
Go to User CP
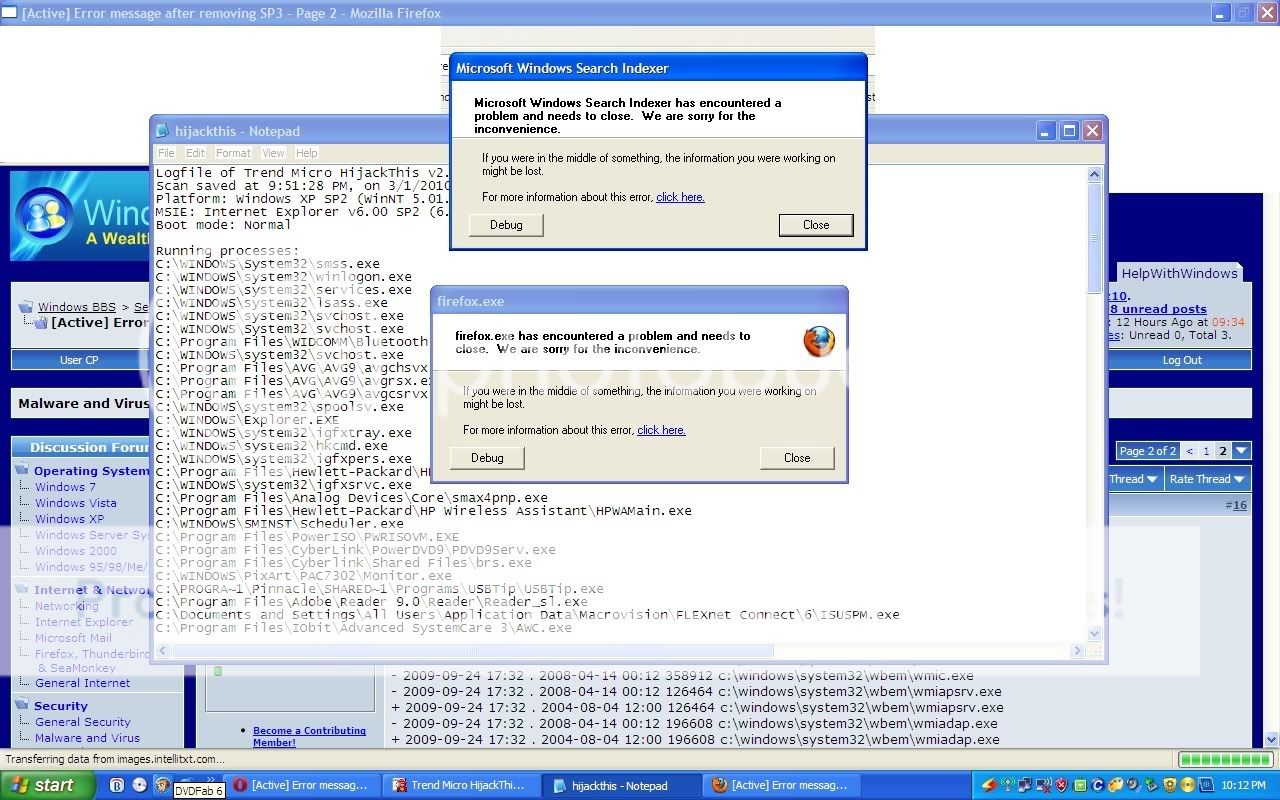[x=79, y=360]
